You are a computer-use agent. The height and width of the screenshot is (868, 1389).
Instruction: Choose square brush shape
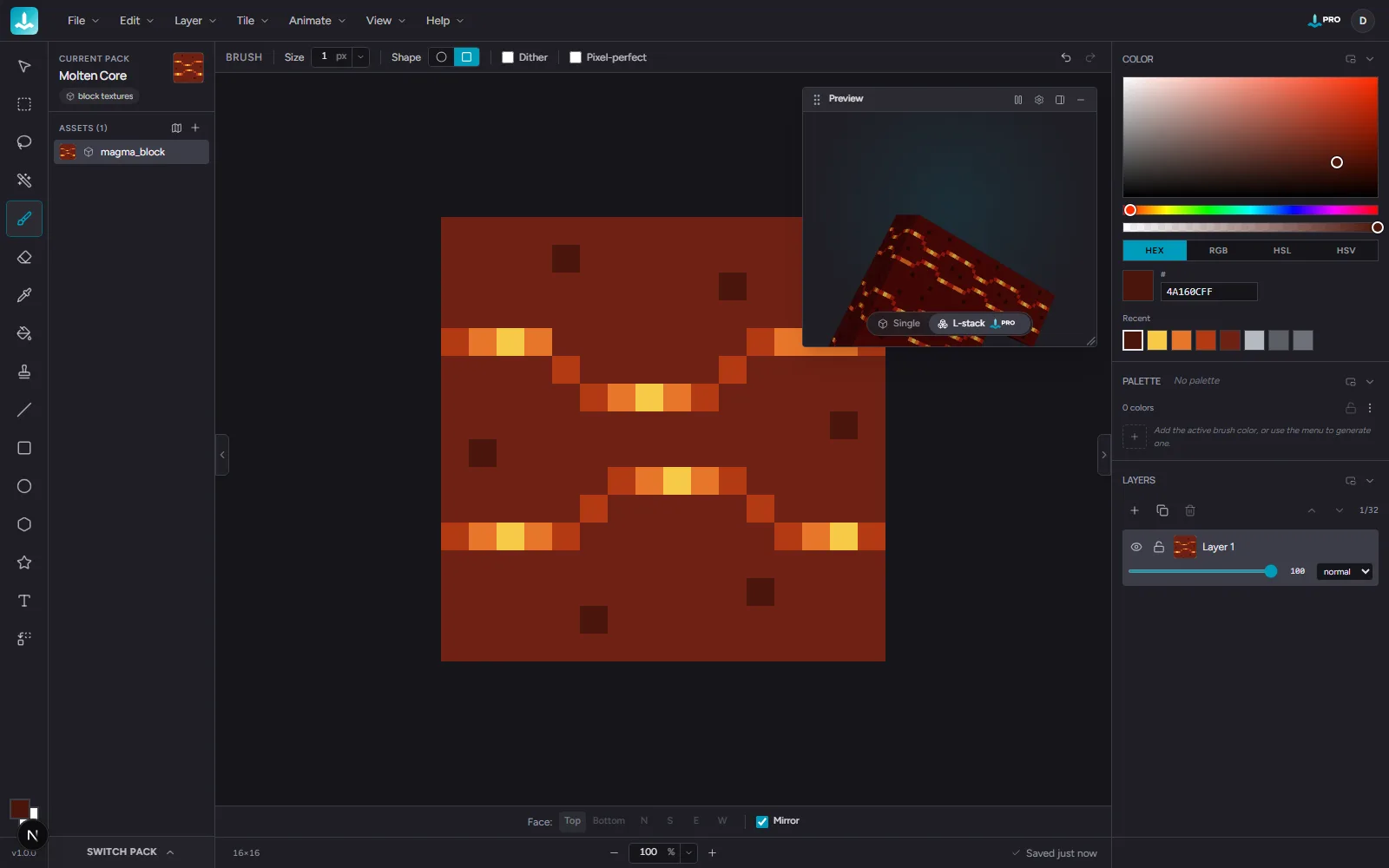click(x=466, y=57)
